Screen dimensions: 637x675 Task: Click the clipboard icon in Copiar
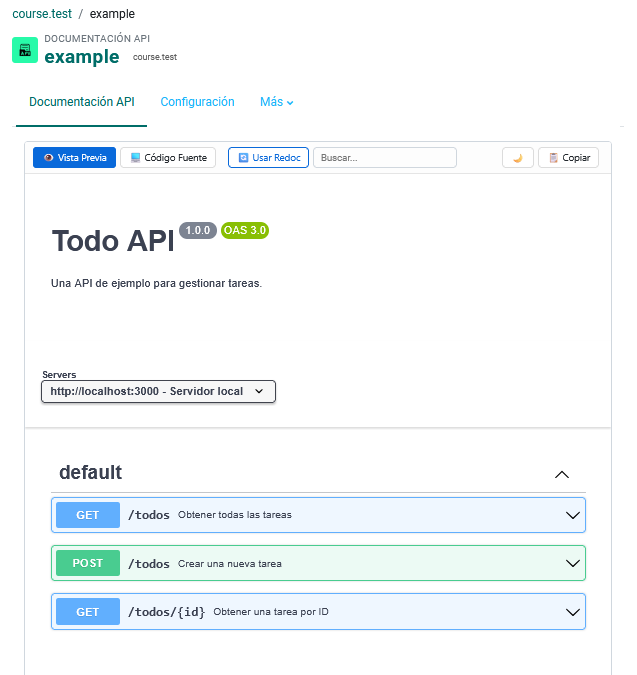click(554, 158)
